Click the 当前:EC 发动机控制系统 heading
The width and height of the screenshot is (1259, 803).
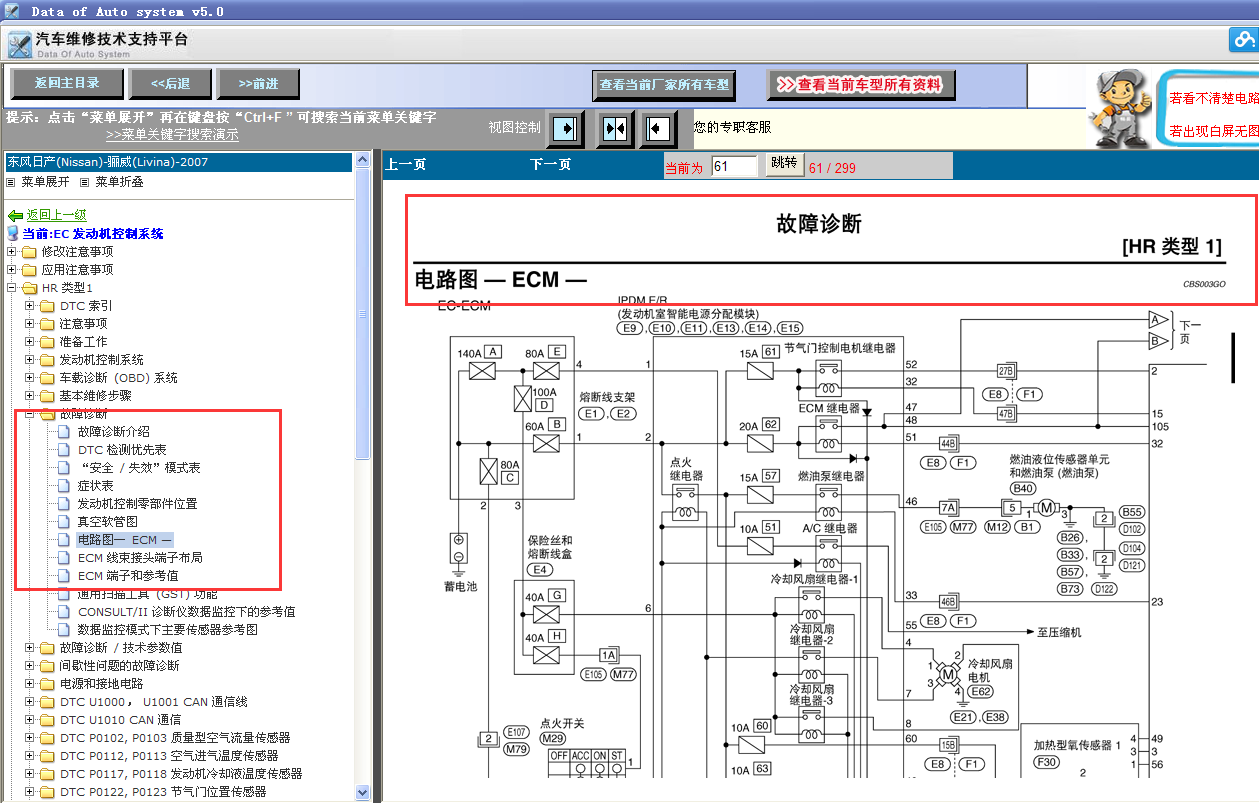93,234
